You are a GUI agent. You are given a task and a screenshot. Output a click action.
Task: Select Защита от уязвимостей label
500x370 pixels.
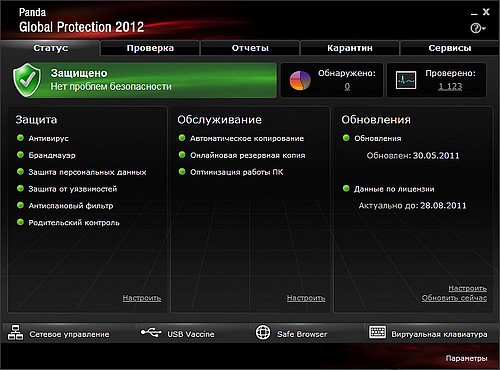73,189
